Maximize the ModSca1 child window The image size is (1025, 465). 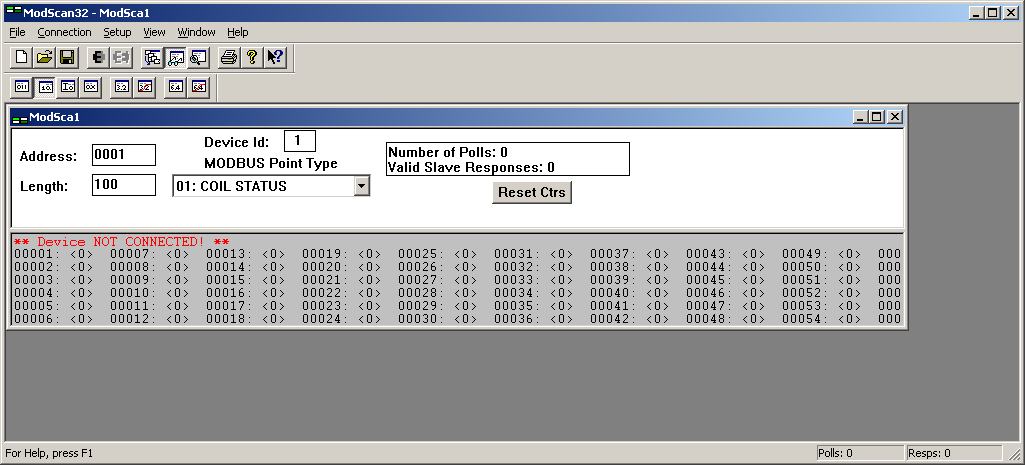coord(877,117)
